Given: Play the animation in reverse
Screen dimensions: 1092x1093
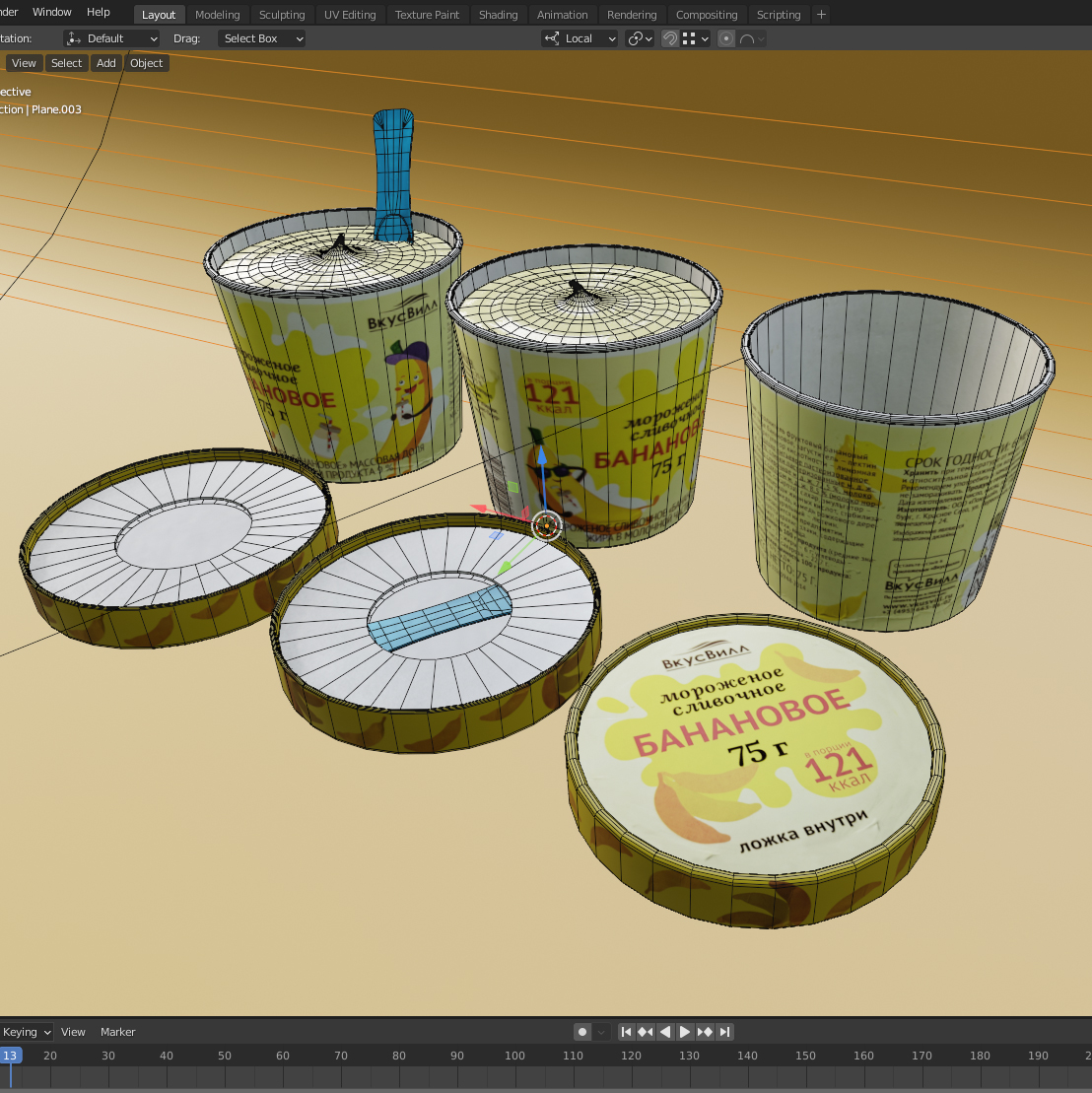Looking at the screenshot, I should click(665, 1032).
